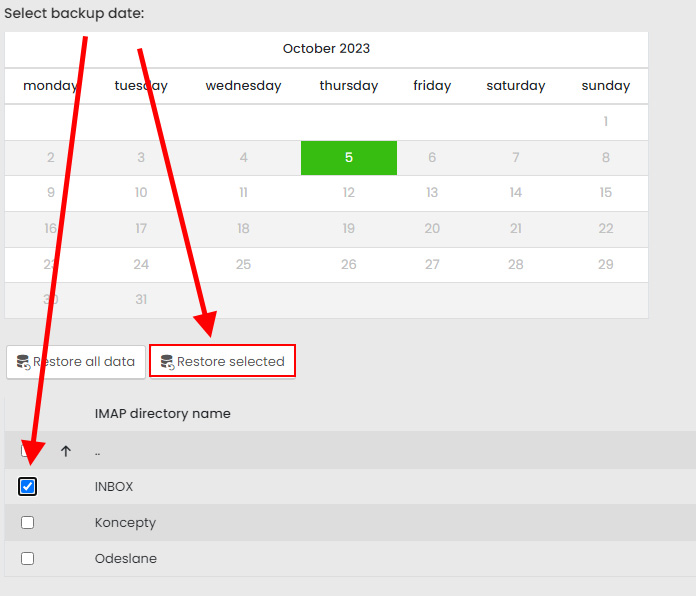The width and height of the screenshot is (696, 596).
Task: Open the Koncepty directory
Action: pyautogui.click(x=125, y=523)
